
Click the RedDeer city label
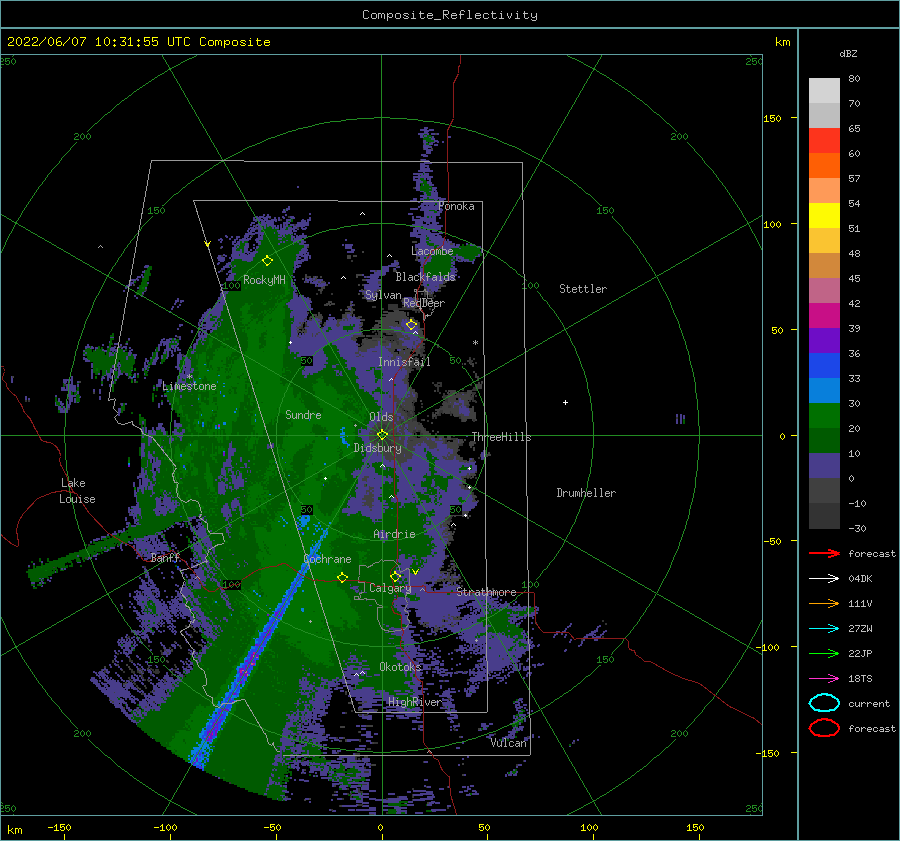pos(424,303)
